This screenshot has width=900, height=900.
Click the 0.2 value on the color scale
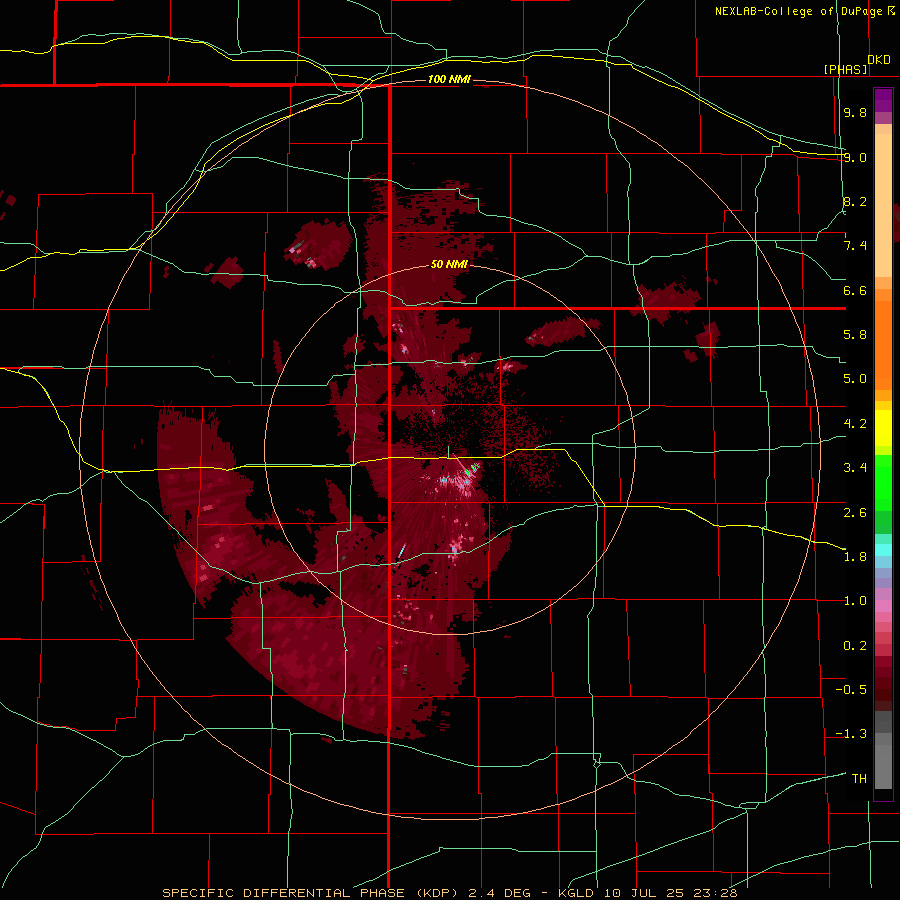tap(855, 646)
